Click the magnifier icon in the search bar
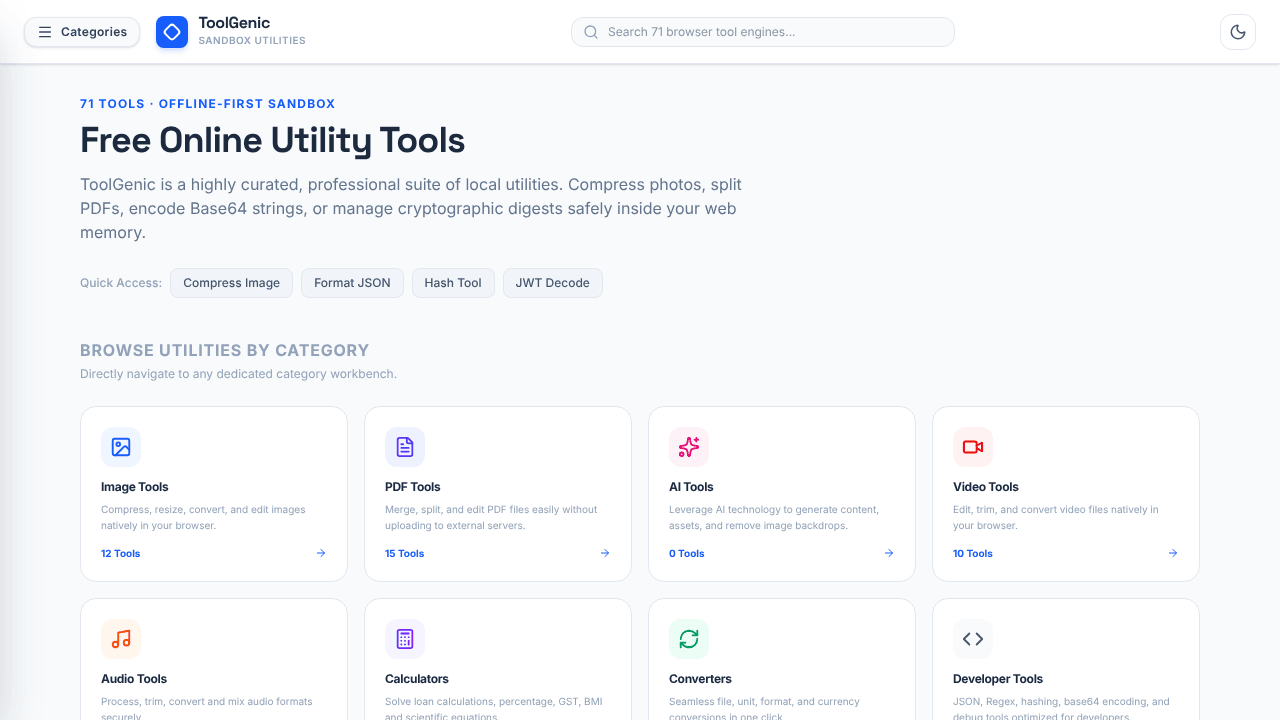Viewport: 1280px width, 720px height. (x=591, y=32)
